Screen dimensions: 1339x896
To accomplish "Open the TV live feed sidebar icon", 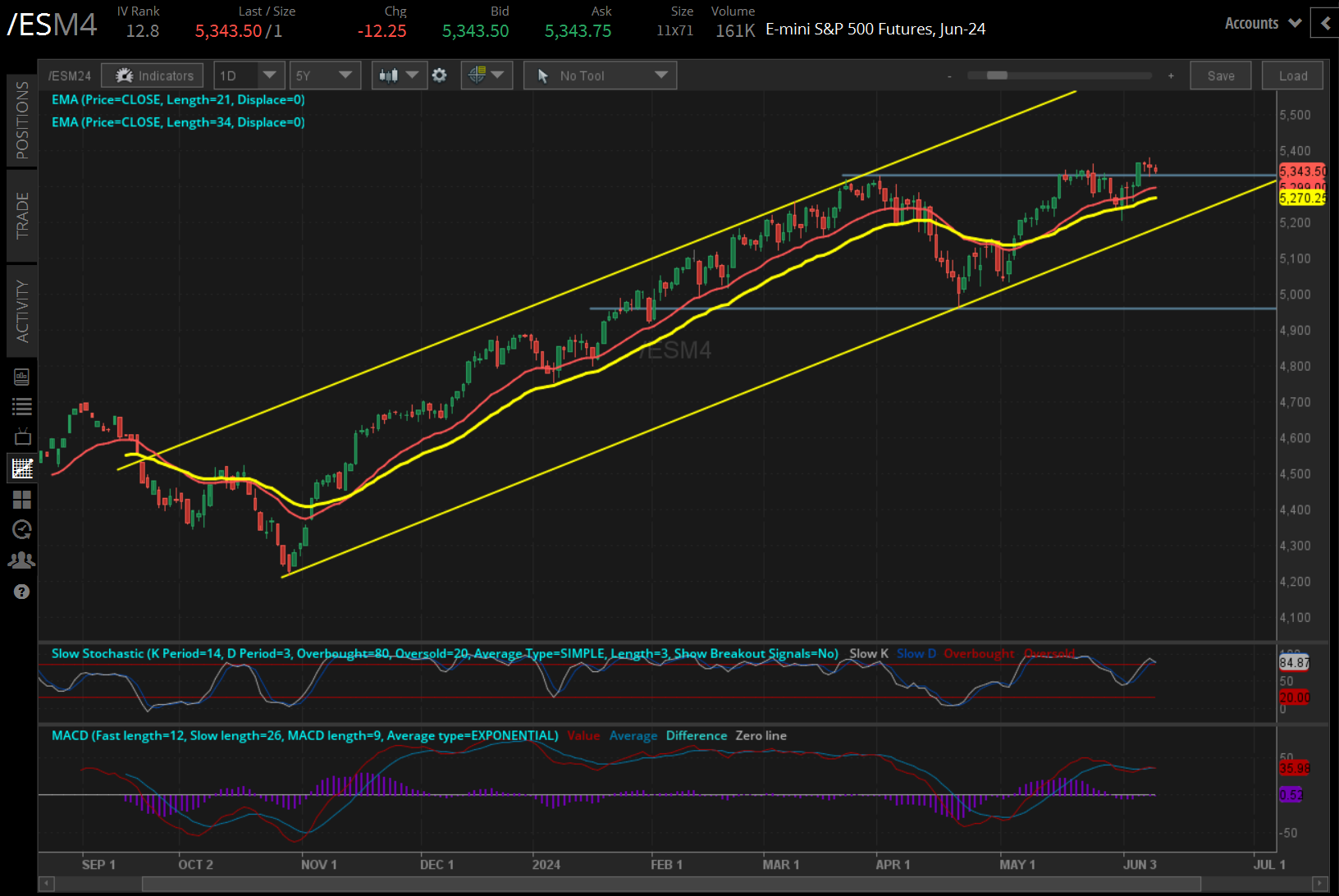I will click(22, 437).
